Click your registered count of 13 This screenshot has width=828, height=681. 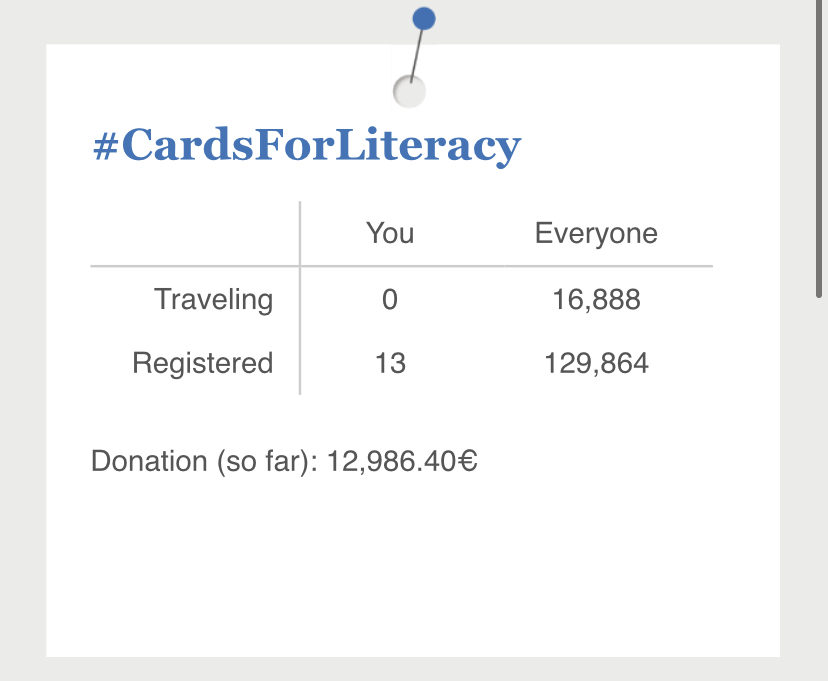click(390, 362)
